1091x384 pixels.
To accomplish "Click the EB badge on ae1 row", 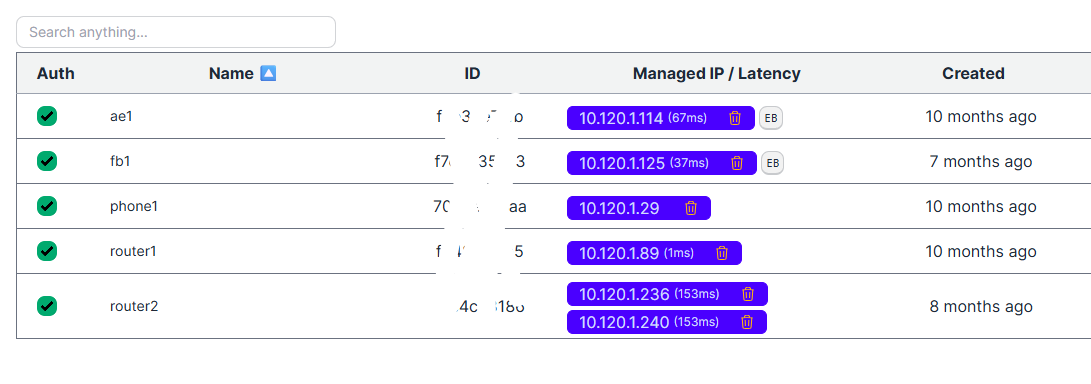I will (771, 118).
